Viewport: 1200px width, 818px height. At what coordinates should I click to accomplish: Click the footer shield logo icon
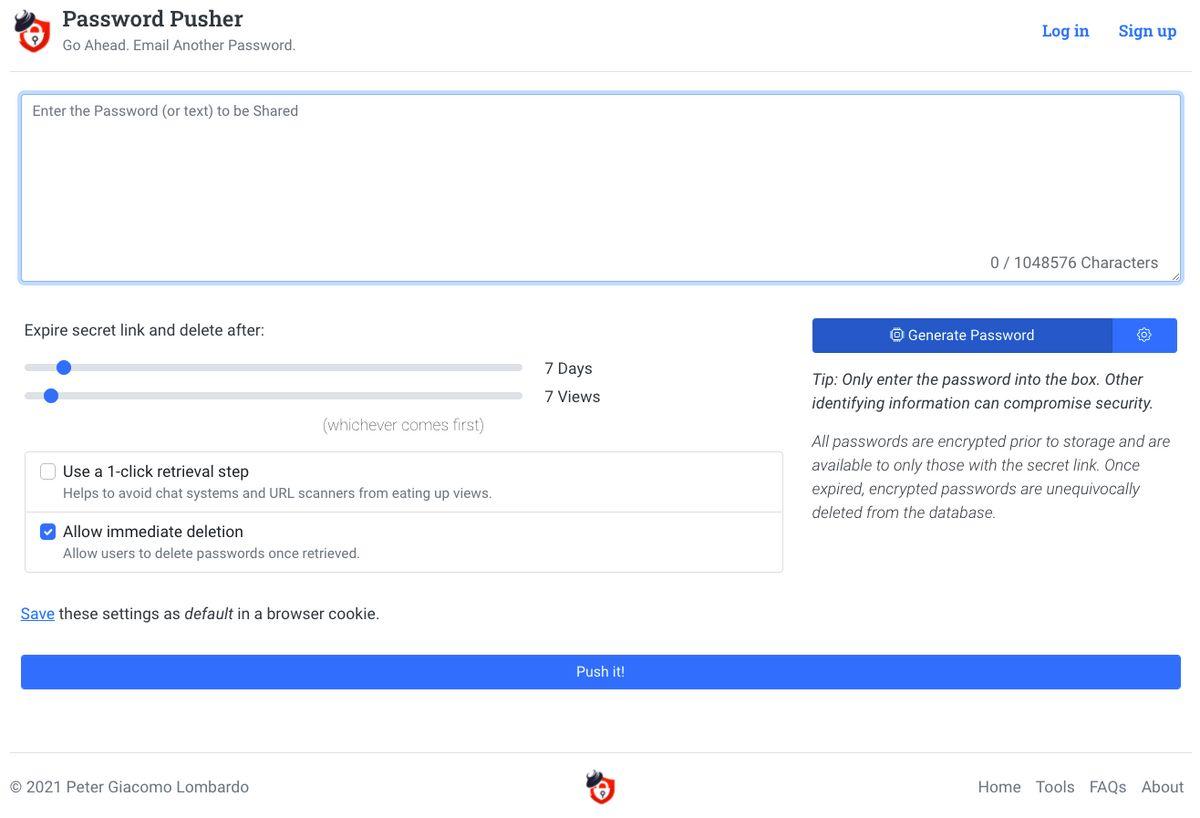(x=600, y=787)
